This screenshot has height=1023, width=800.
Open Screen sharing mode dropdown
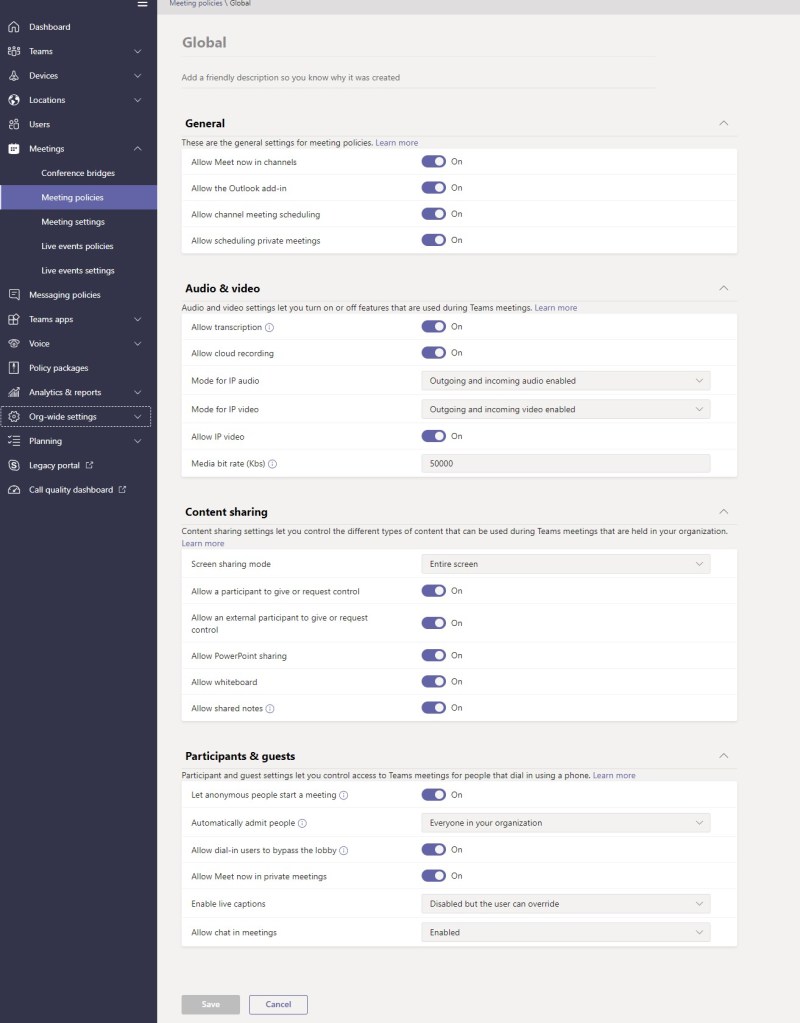coord(565,564)
